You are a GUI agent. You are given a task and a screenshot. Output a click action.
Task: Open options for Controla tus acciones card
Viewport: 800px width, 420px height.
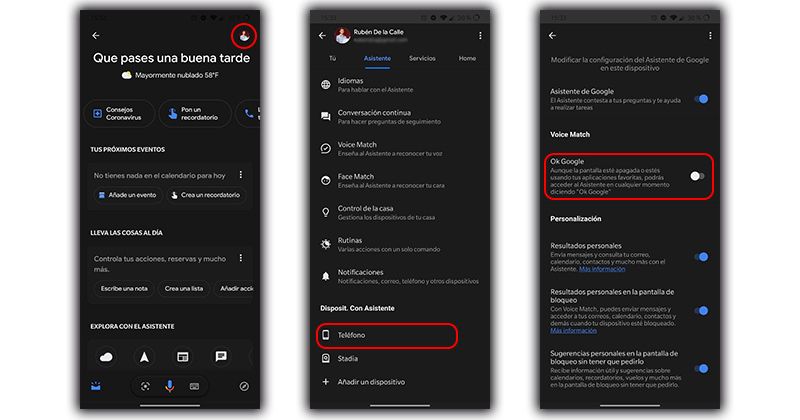(x=241, y=258)
